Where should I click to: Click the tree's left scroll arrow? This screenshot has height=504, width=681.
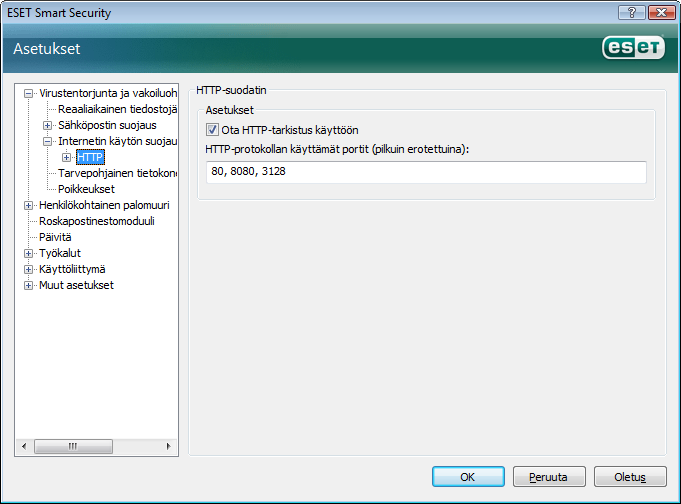24,446
